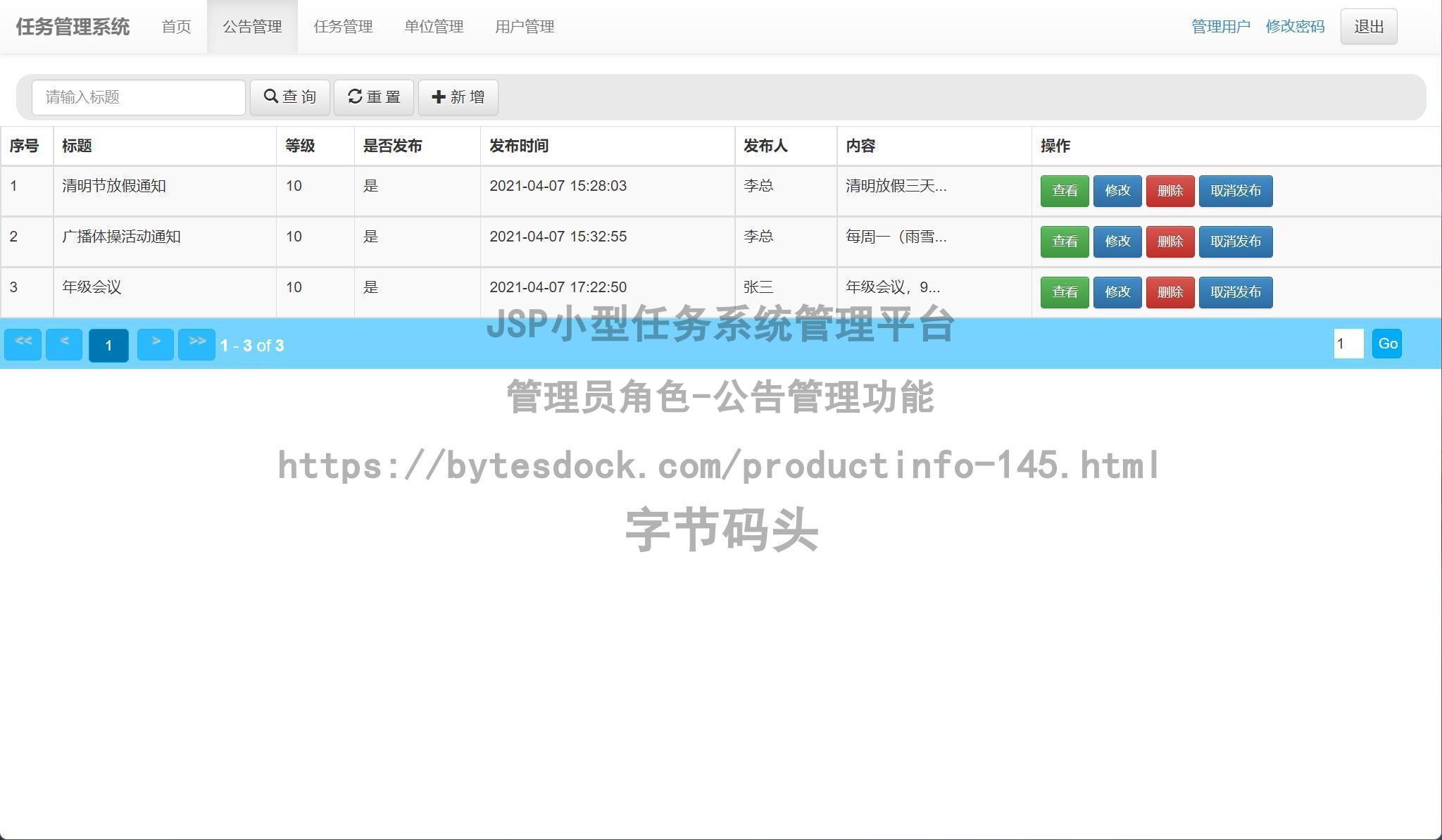The image size is (1442, 840).
Task: Click 修改密码 to change password
Action: click(x=1294, y=26)
